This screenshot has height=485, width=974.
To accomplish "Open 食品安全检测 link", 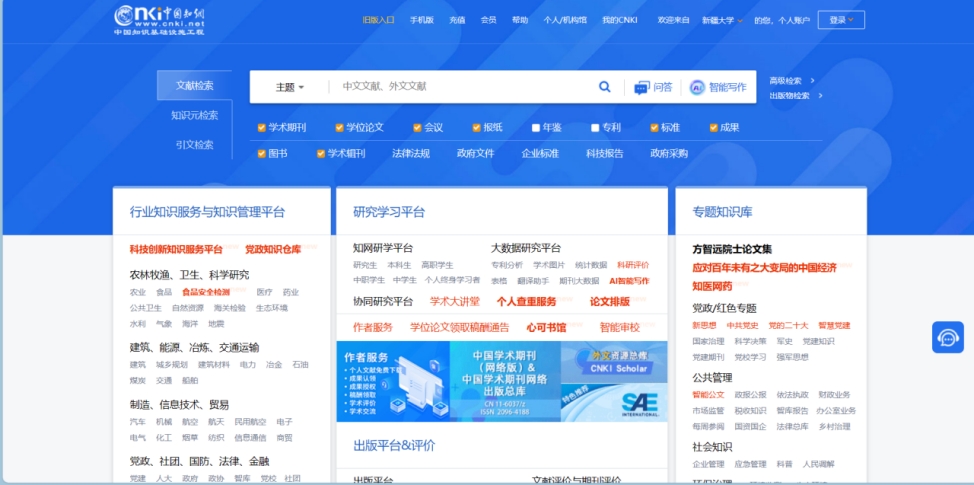I will (x=206, y=292).
